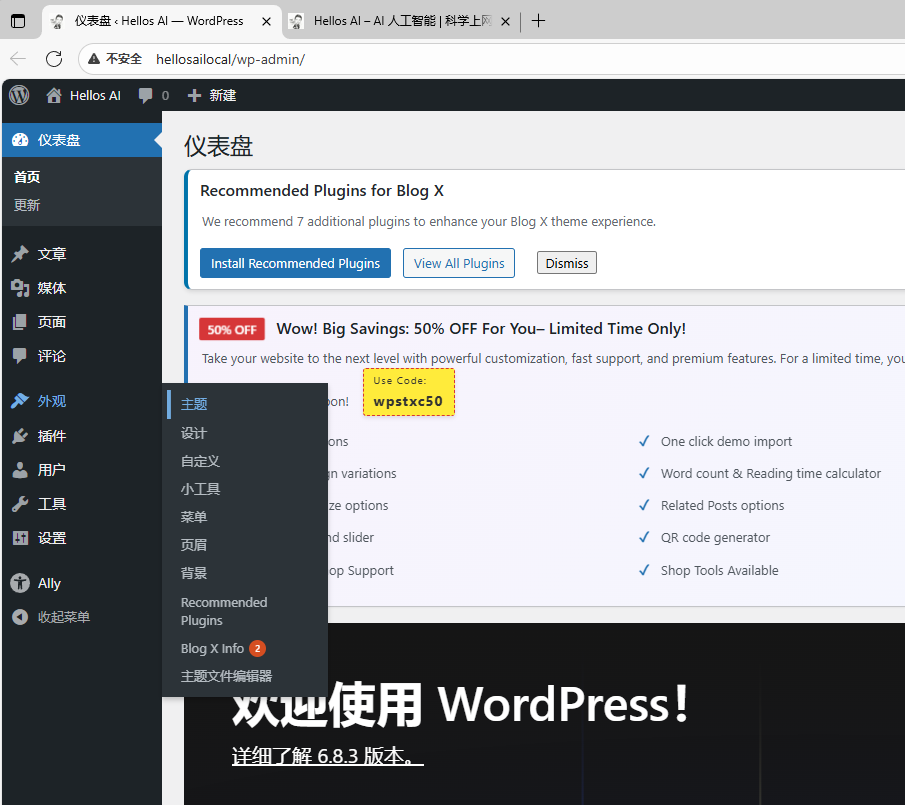Open the 新建 plus dropdown in admin bar
Image resolution: width=905 pixels, height=805 pixels.
pyautogui.click(x=212, y=96)
